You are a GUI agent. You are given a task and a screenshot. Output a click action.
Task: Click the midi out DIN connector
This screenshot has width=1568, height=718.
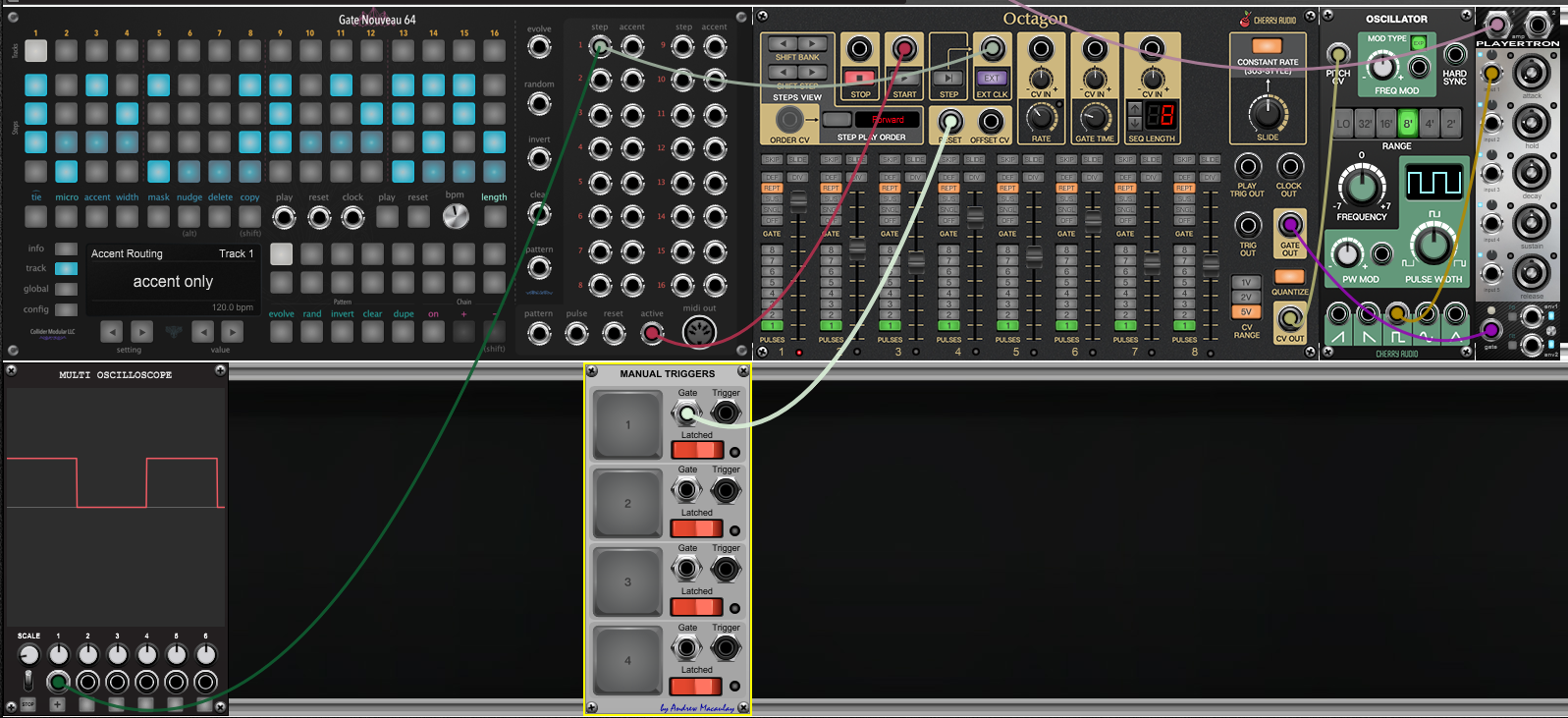pos(699,333)
